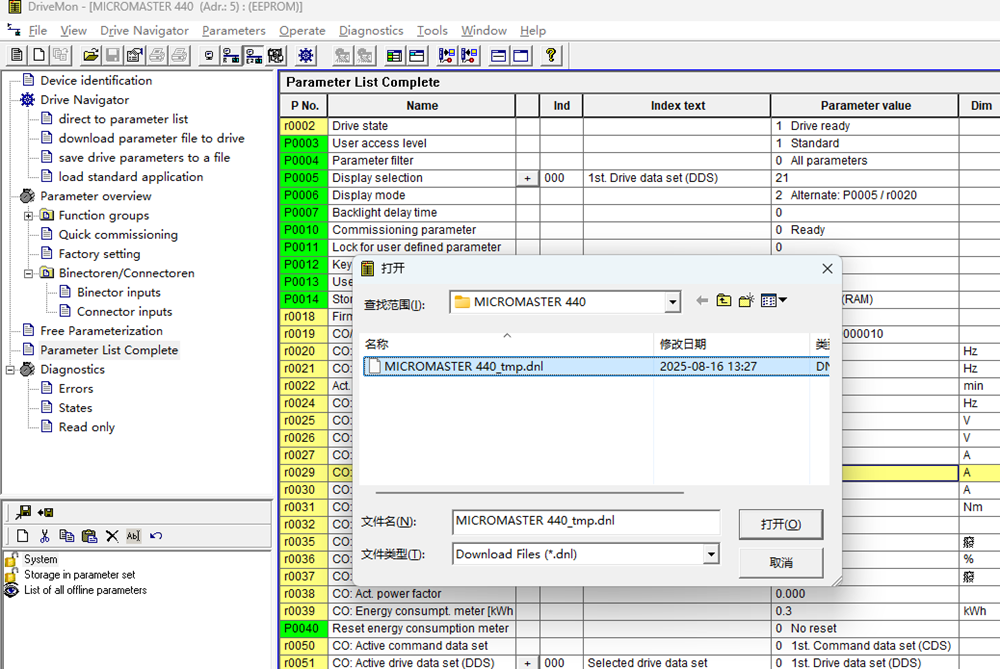Select 'load standard application' tree item

[x=131, y=177]
